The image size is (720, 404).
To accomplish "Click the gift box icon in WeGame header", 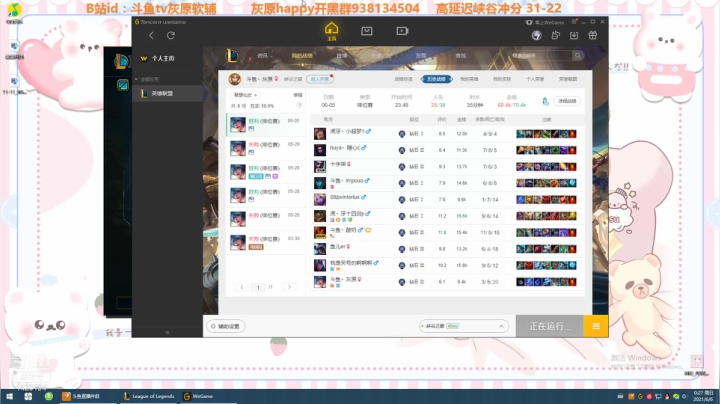I will pos(593,35).
